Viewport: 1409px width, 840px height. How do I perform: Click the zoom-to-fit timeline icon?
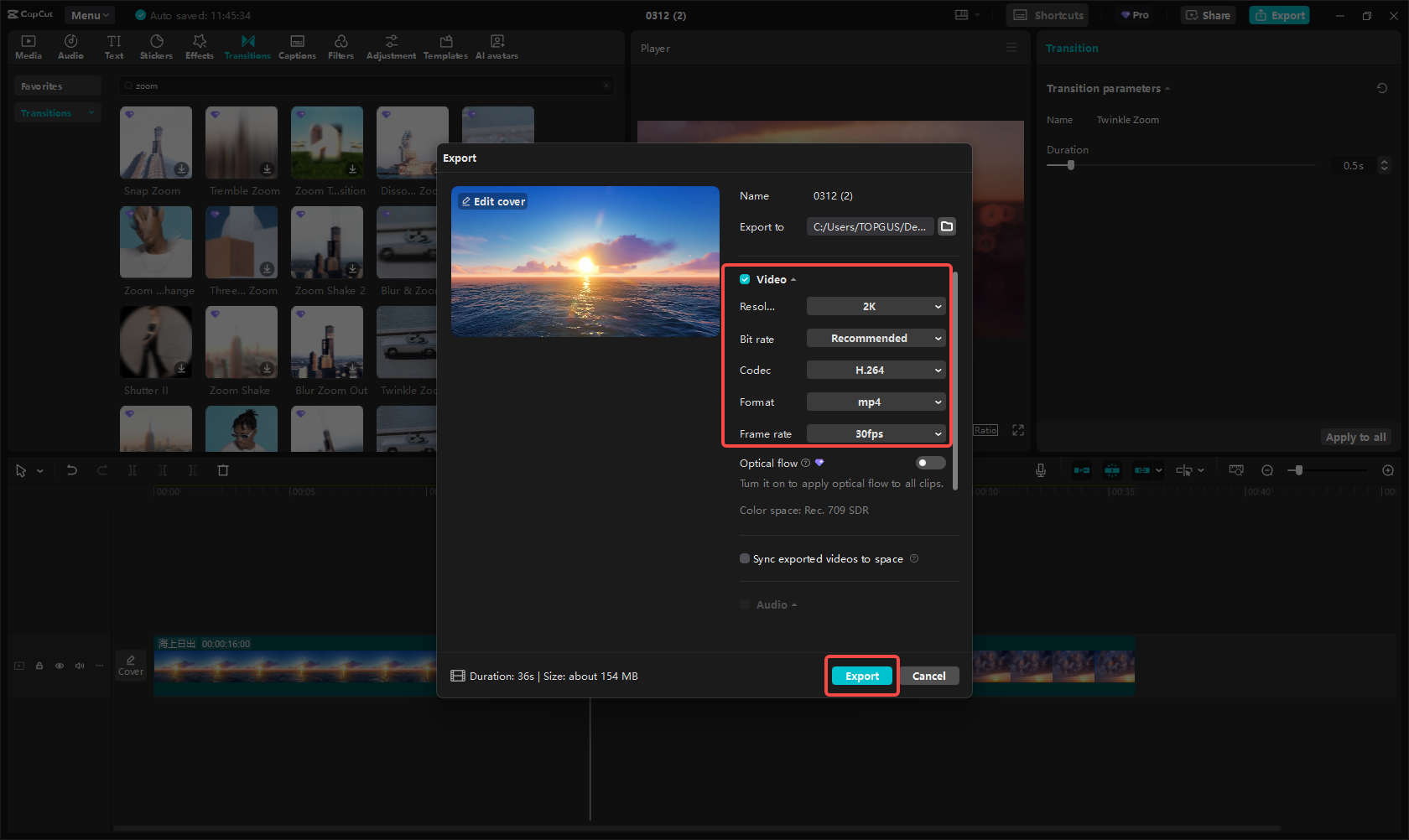[1236, 470]
